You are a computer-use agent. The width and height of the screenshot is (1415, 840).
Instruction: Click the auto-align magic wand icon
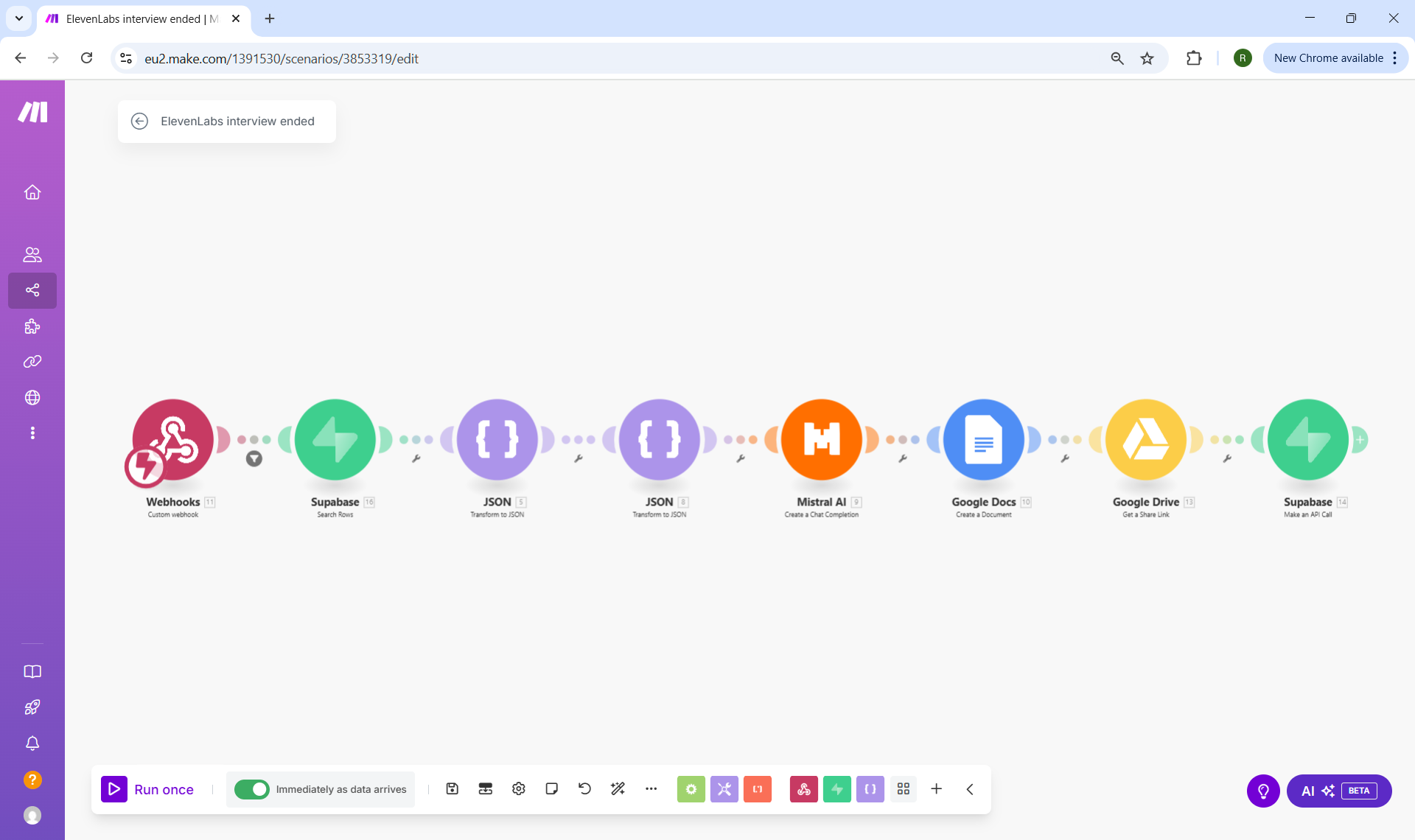(x=618, y=789)
